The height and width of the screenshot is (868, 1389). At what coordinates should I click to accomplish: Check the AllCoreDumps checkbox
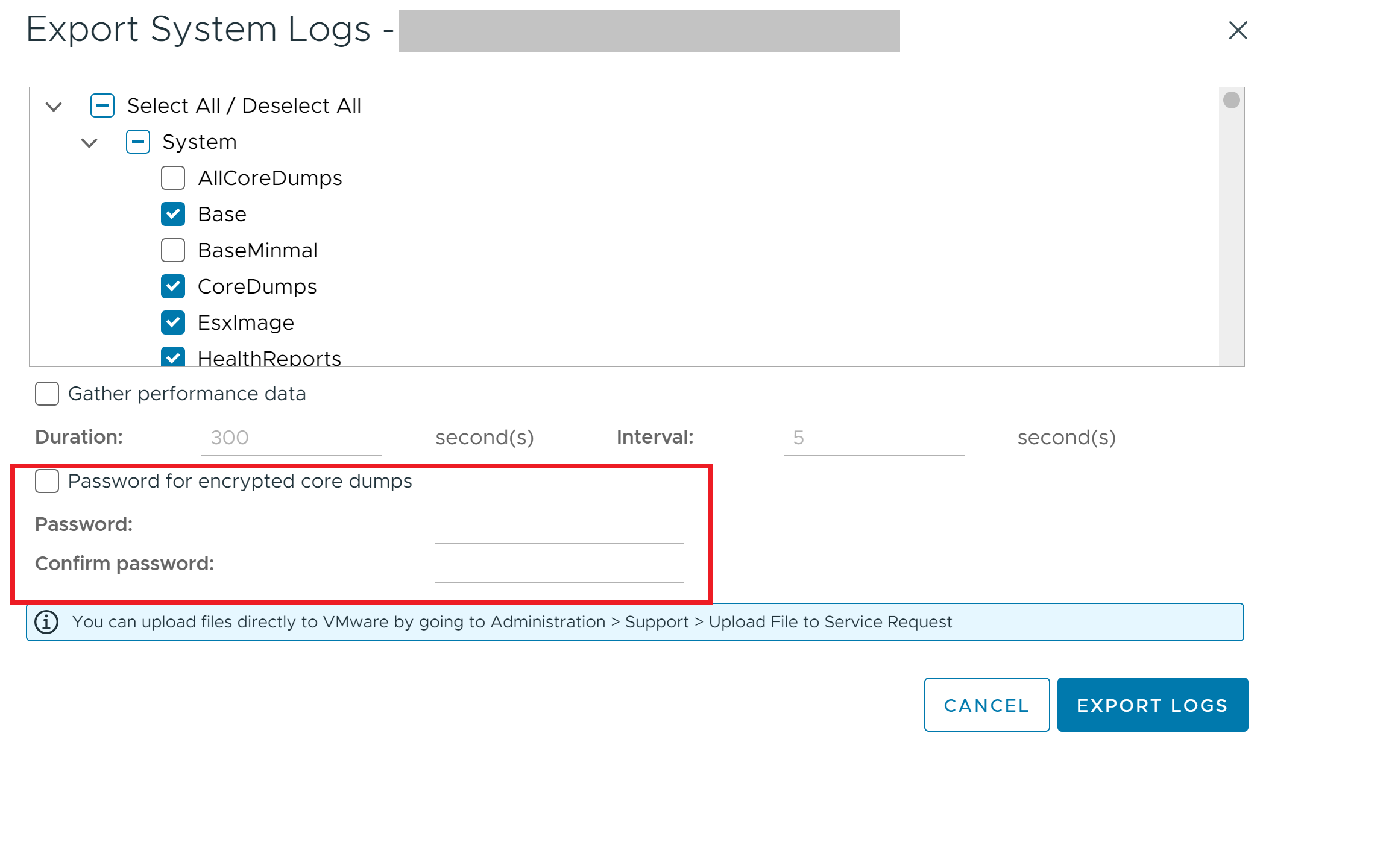pyautogui.click(x=173, y=178)
